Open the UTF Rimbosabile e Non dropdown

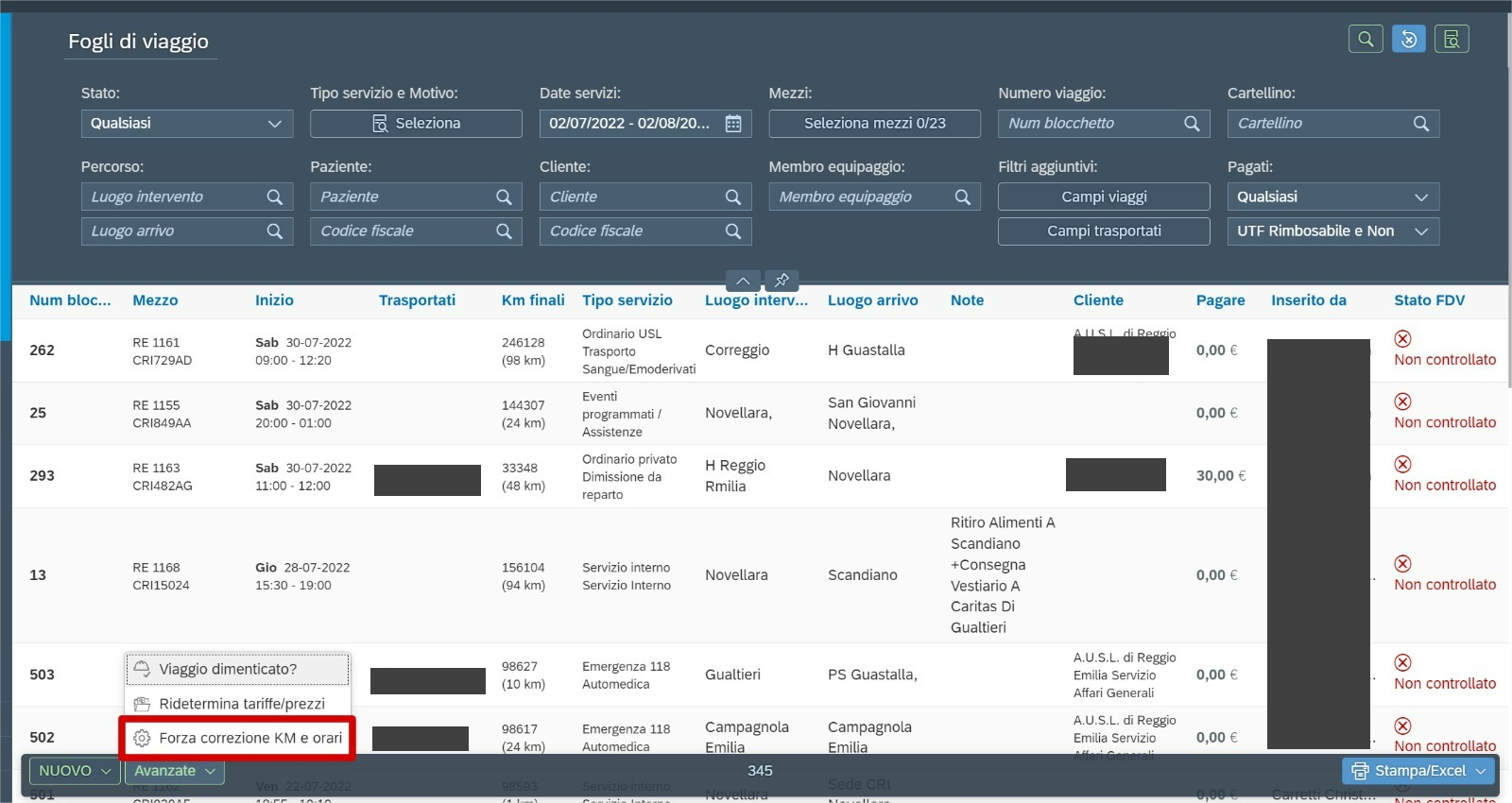point(1332,231)
